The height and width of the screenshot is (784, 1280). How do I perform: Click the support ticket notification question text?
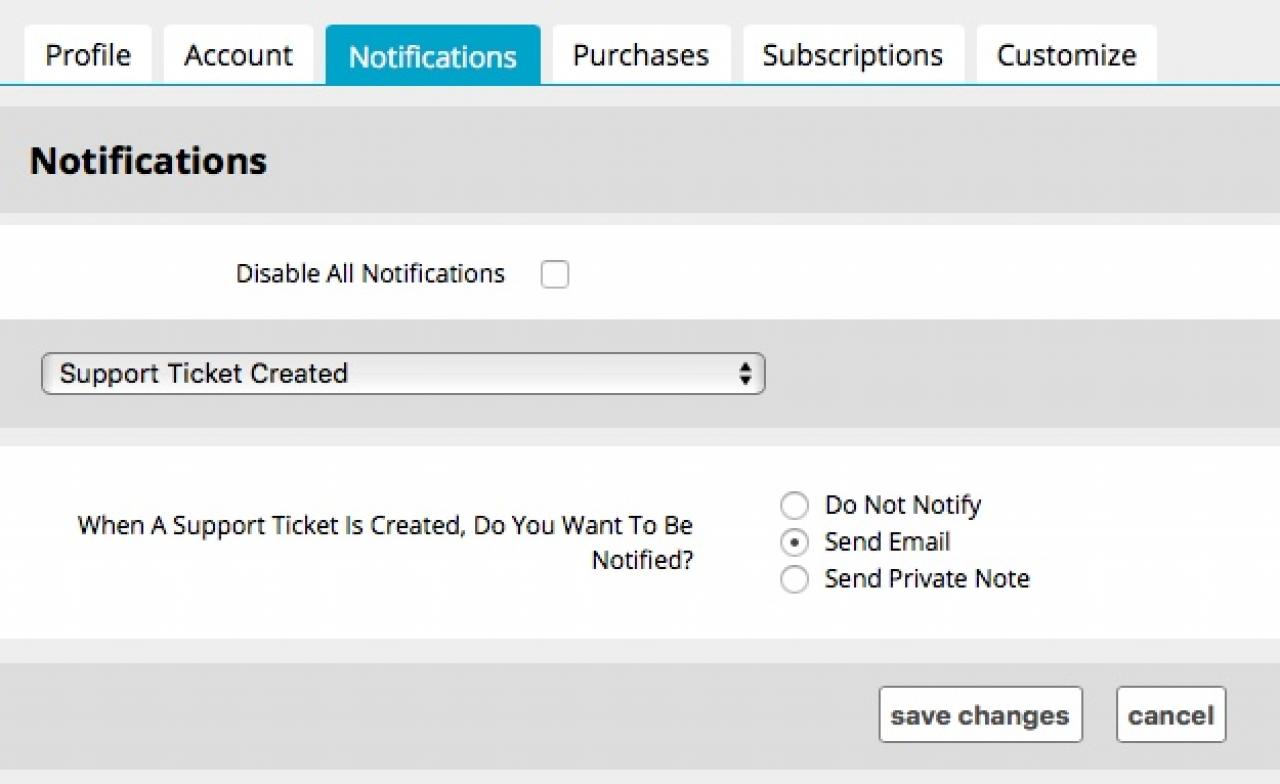click(x=385, y=543)
